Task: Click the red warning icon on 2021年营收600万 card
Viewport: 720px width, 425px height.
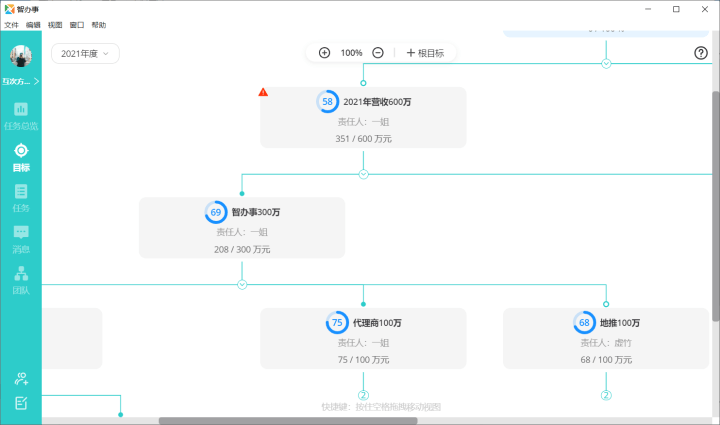Action: [x=263, y=92]
